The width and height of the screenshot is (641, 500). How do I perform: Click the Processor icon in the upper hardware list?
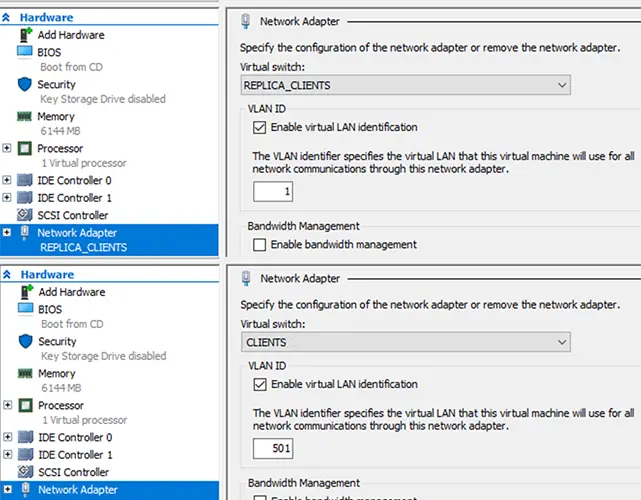(25, 149)
